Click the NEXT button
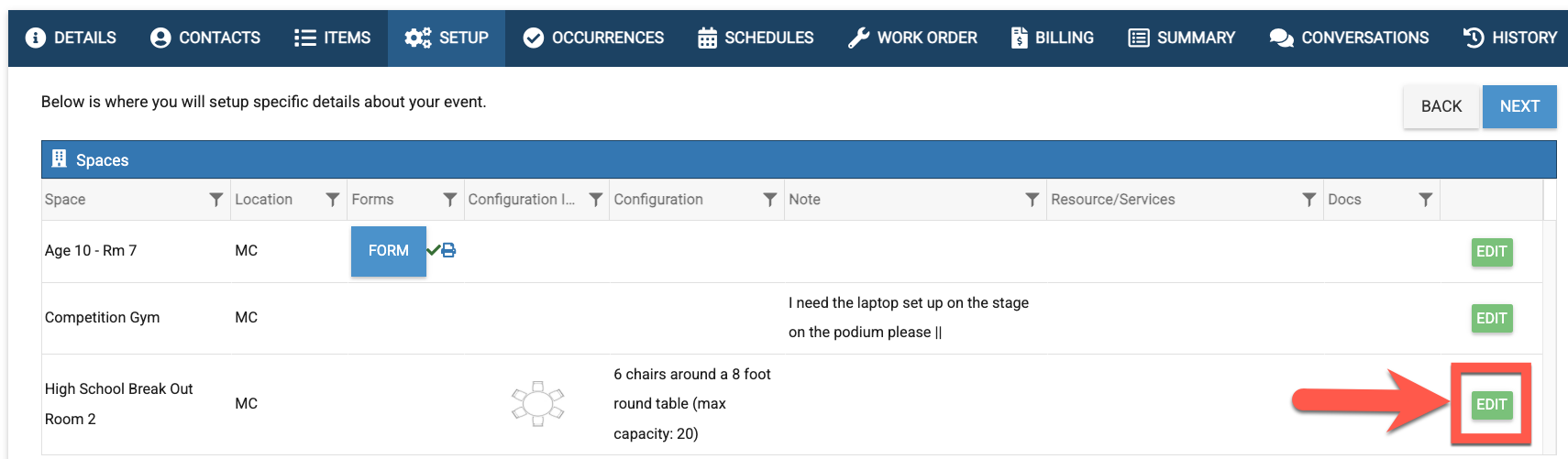This screenshot has height=459, width=1568. pyautogui.click(x=1519, y=106)
